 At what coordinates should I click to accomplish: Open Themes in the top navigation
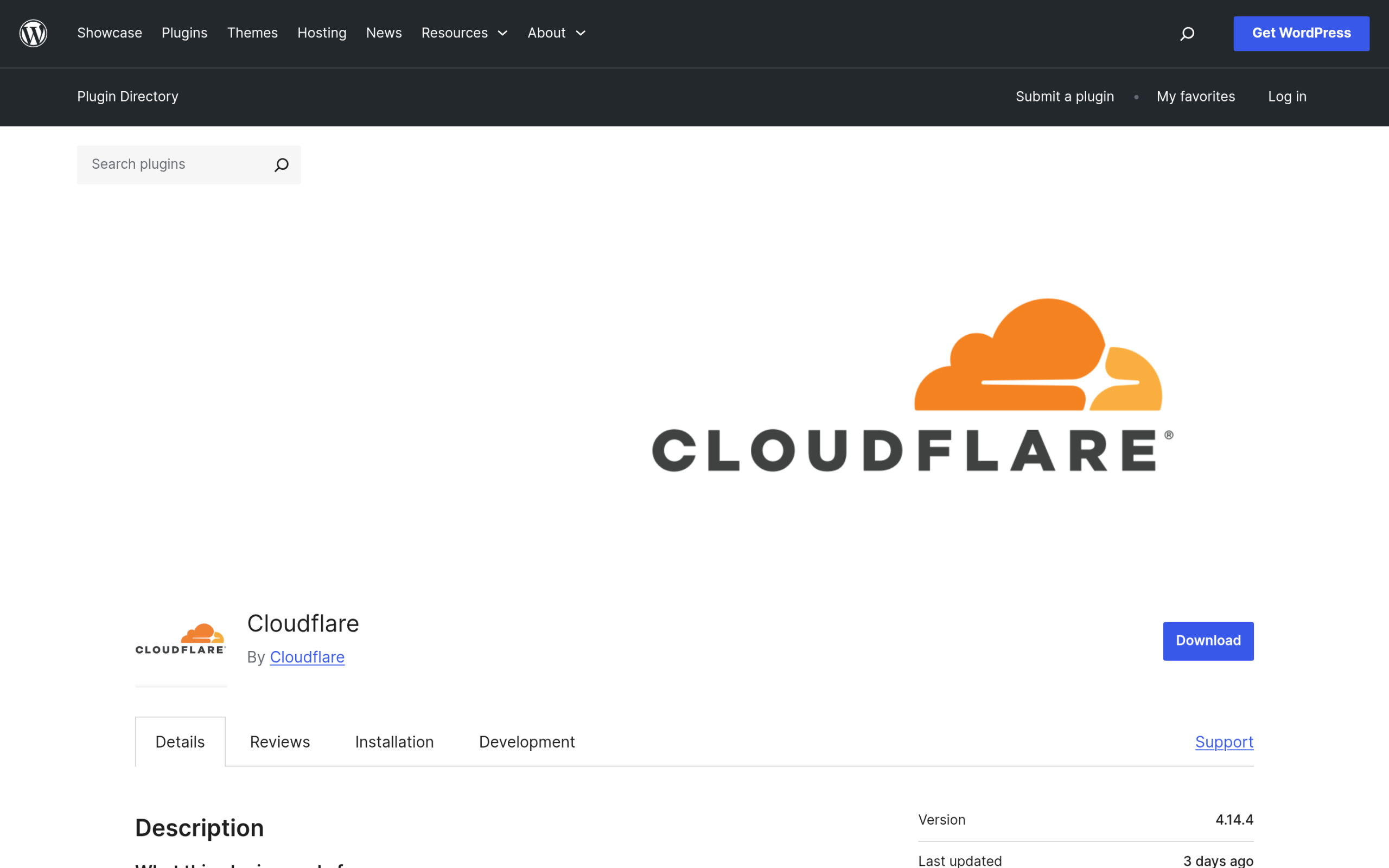tap(252, 33)
